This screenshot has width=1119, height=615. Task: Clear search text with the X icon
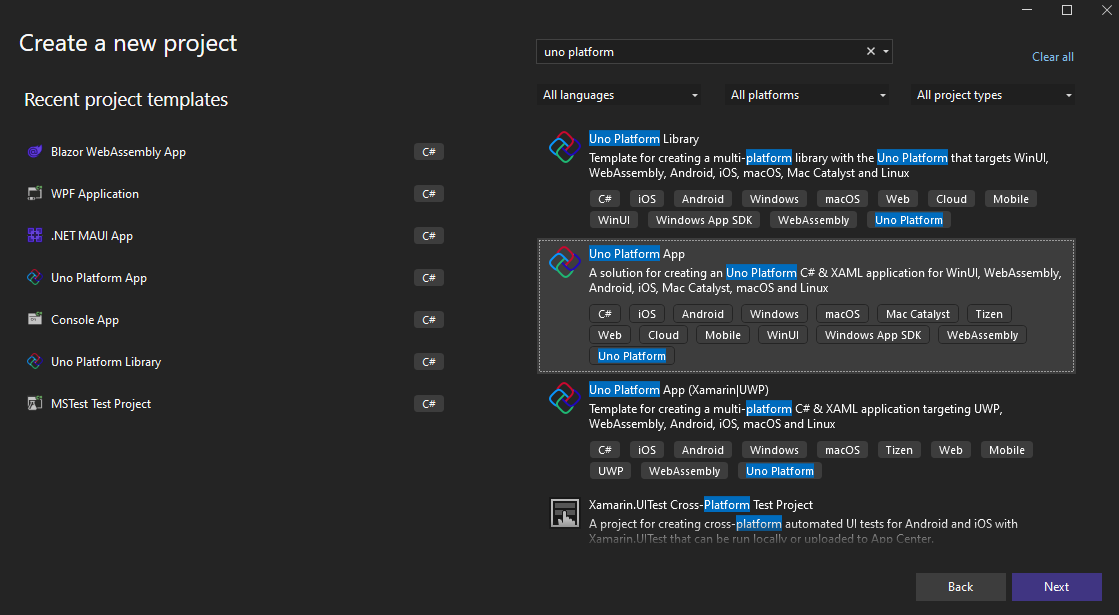pos(870,51)
